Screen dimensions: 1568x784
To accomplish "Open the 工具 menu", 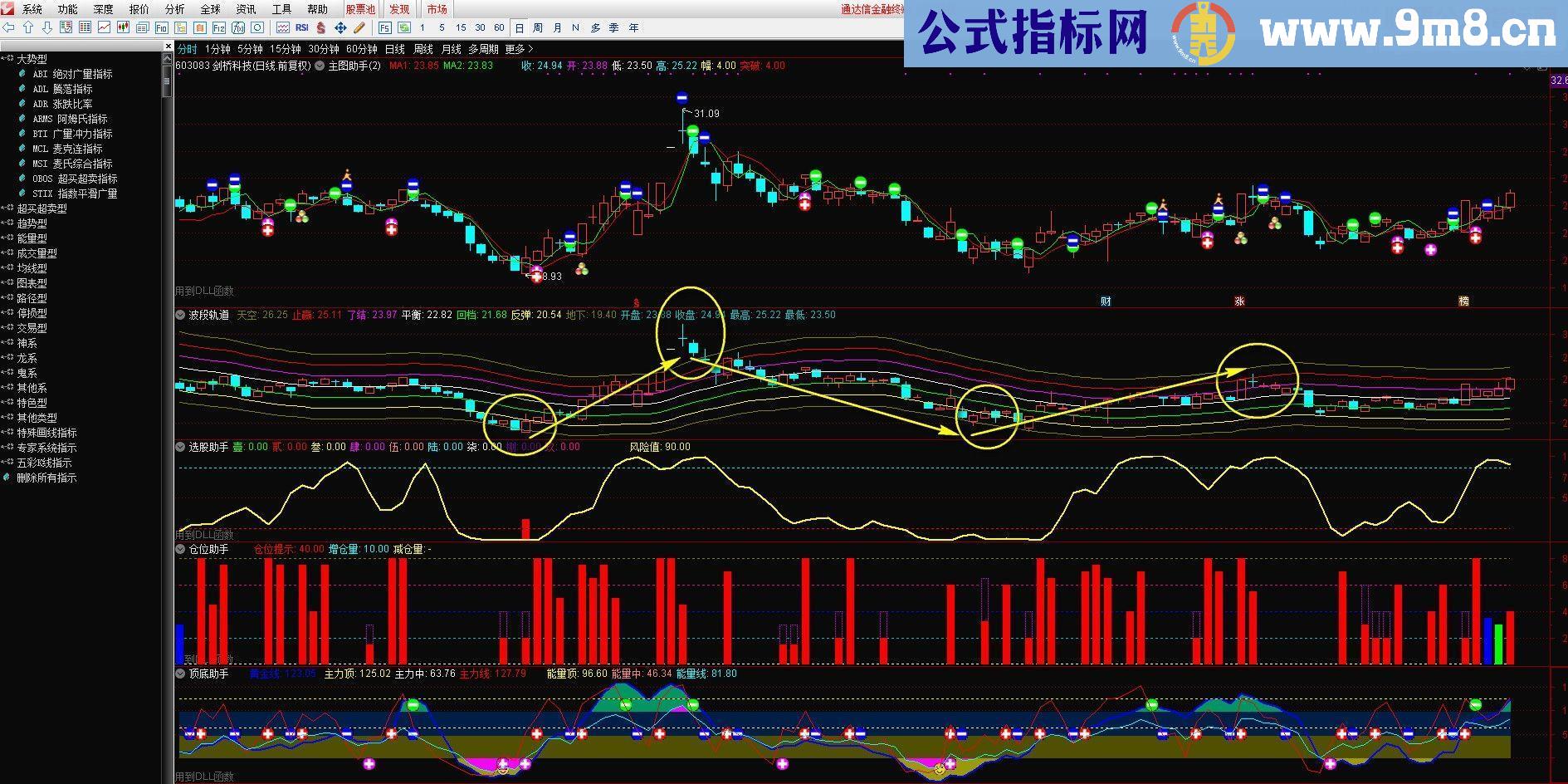I will tap(282, 9).
